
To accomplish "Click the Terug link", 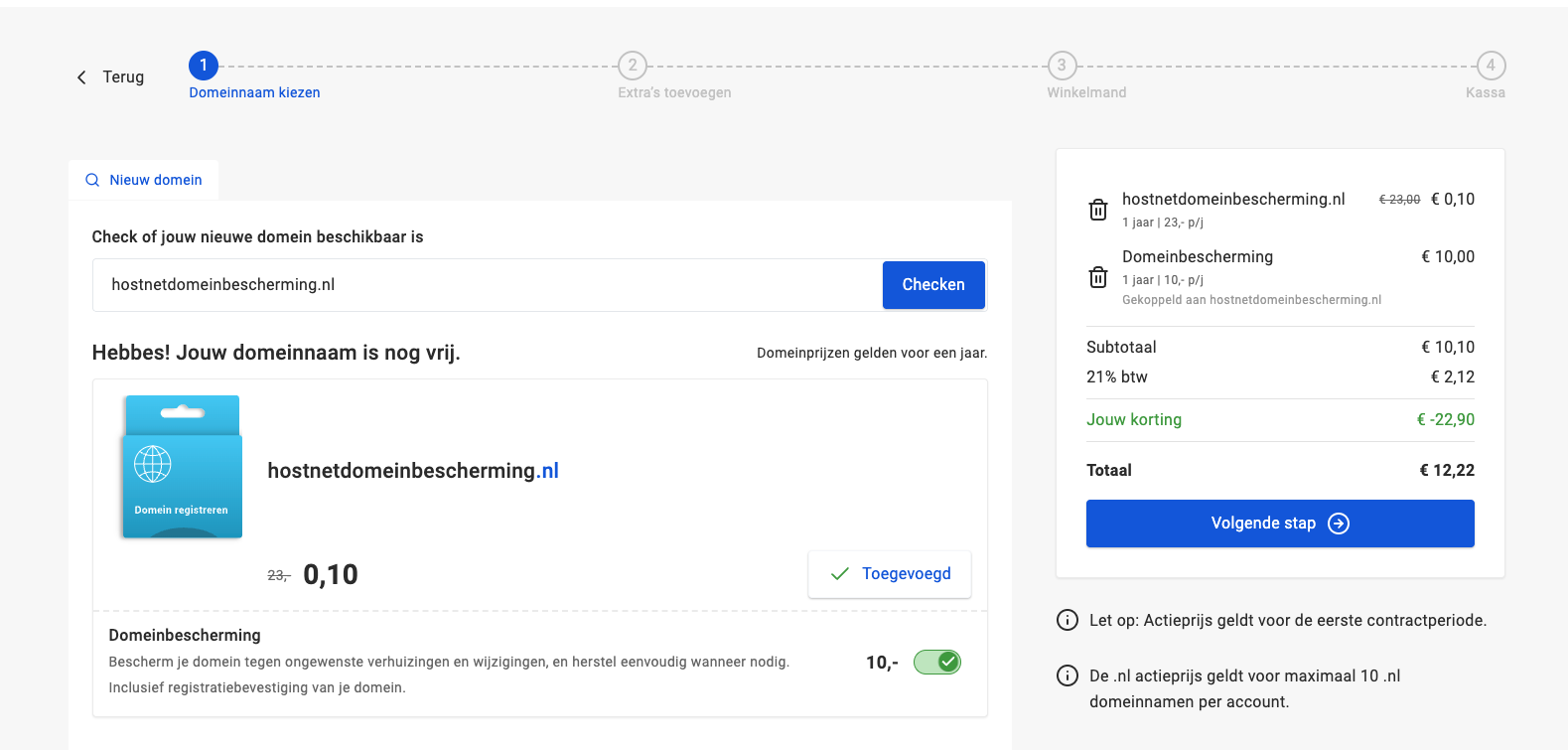I will (x=123, y=77).
